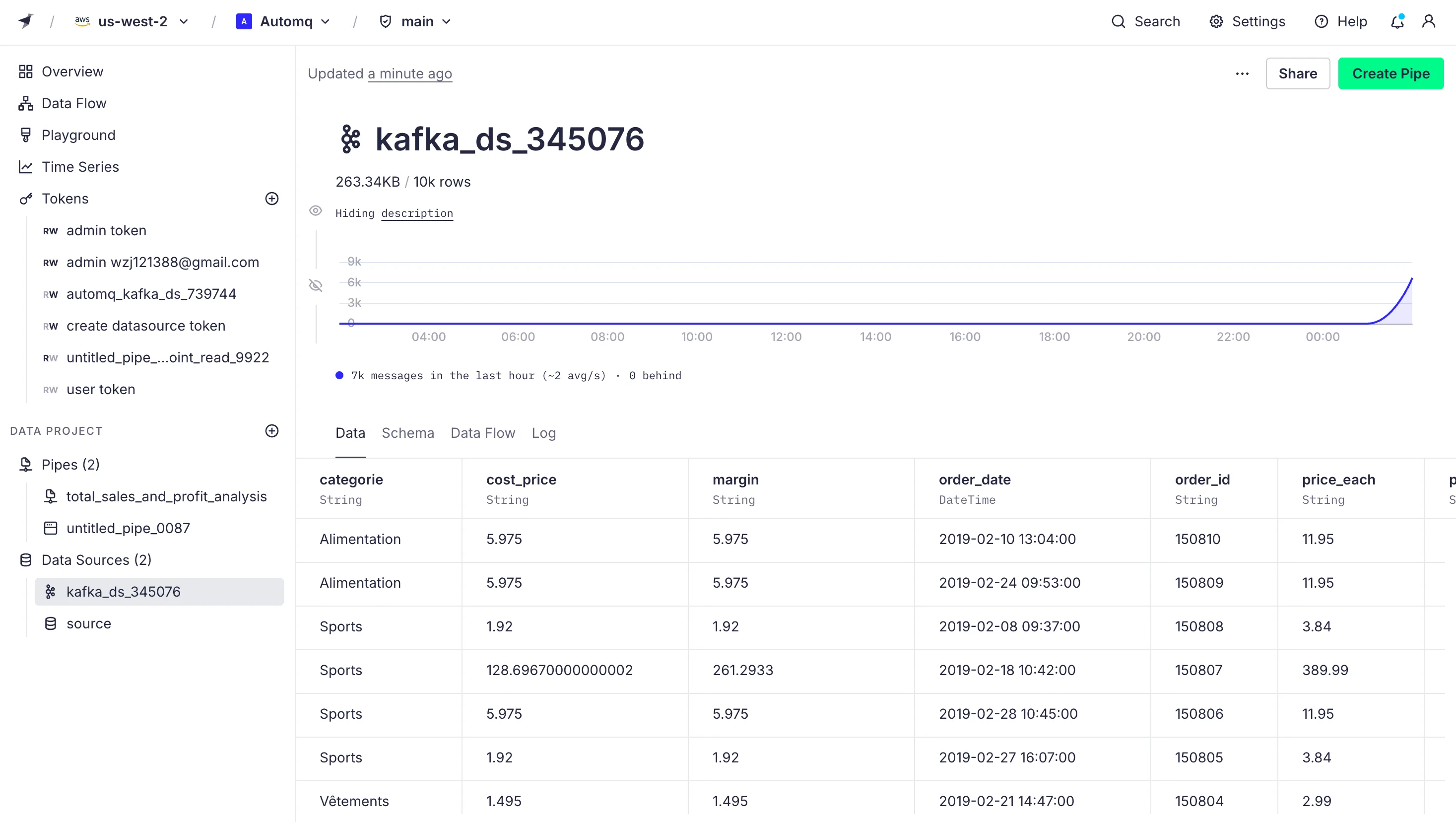
Task: Open the user account profile icon
Action: click(x=1428, y=21)
